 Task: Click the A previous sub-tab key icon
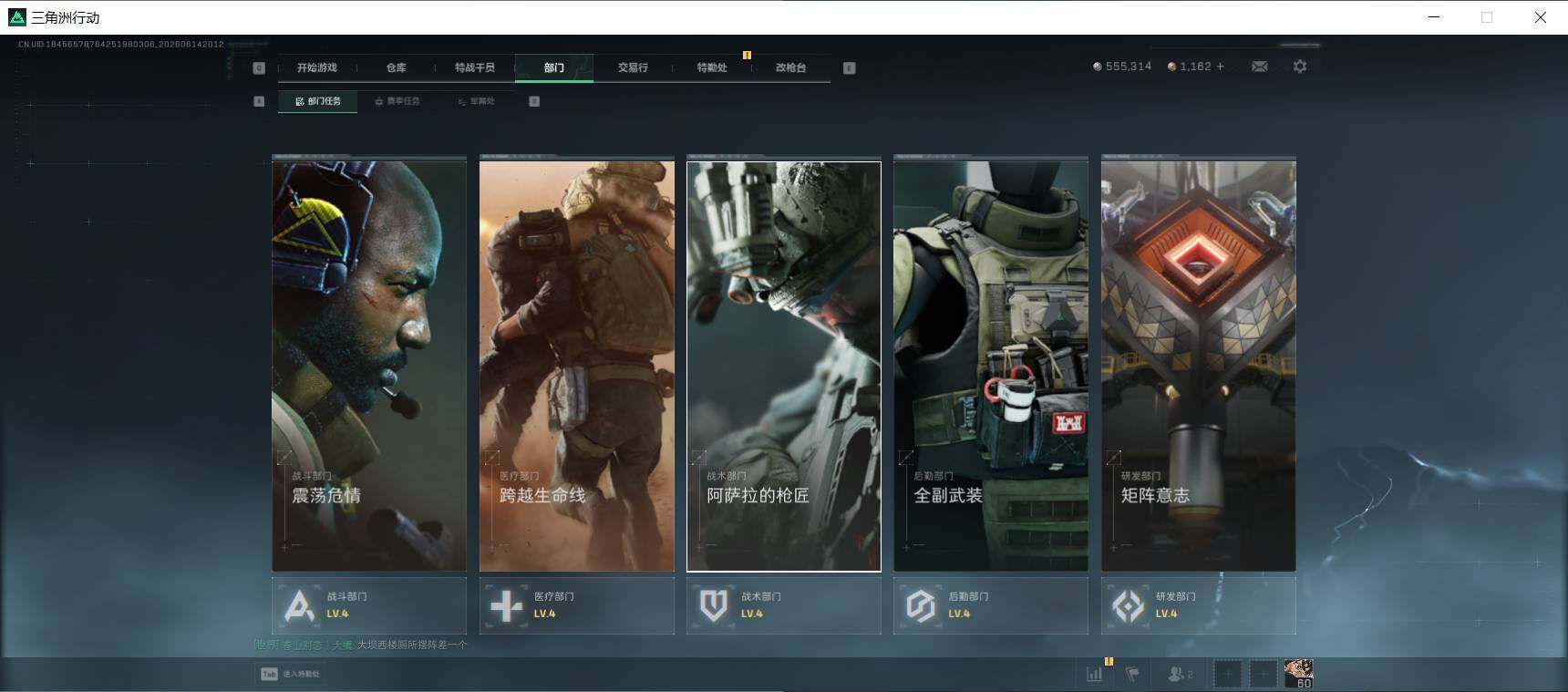(259, 101)
